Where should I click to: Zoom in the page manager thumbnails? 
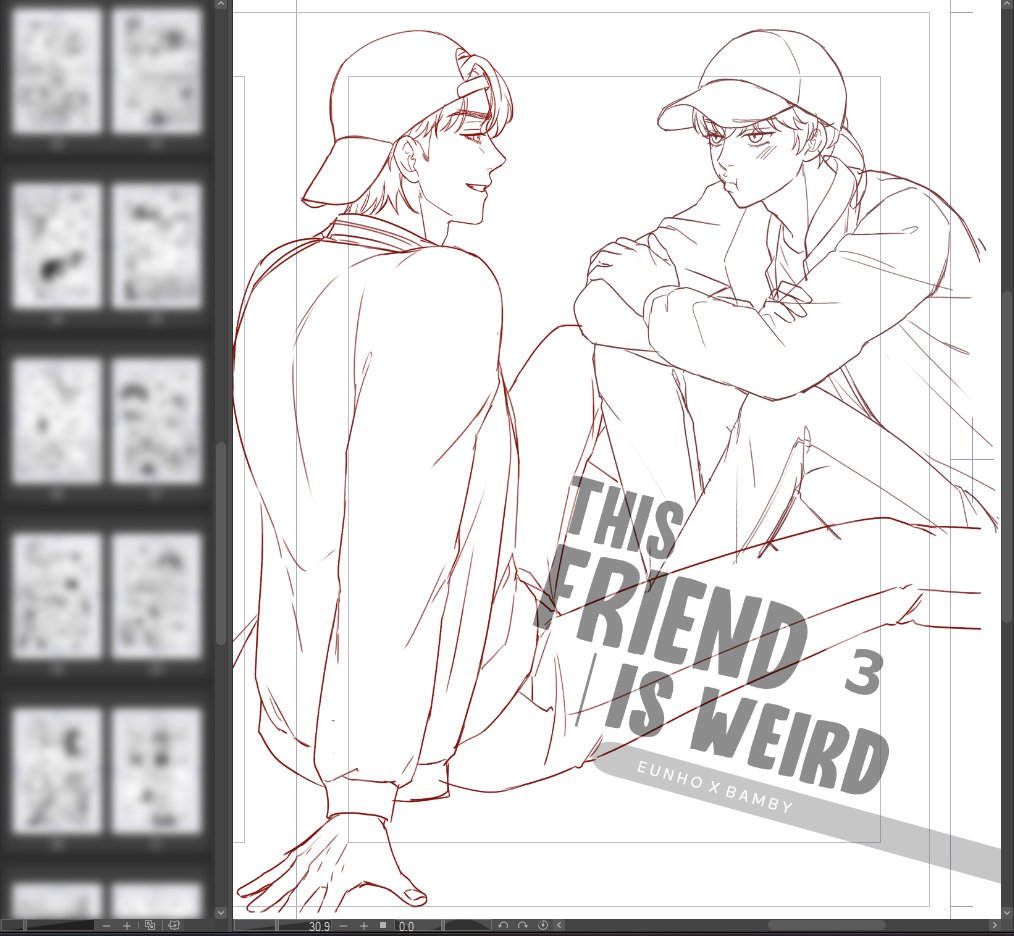point(127,926)
